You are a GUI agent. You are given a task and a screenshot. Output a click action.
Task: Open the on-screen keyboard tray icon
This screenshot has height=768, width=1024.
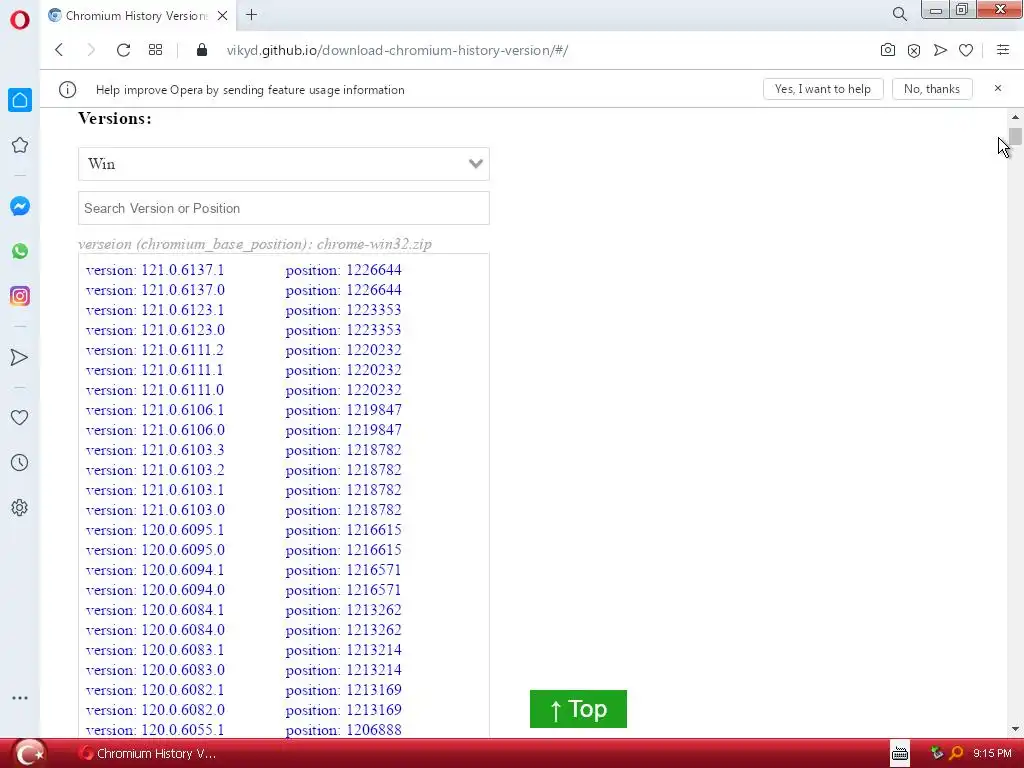coord(900,754)
